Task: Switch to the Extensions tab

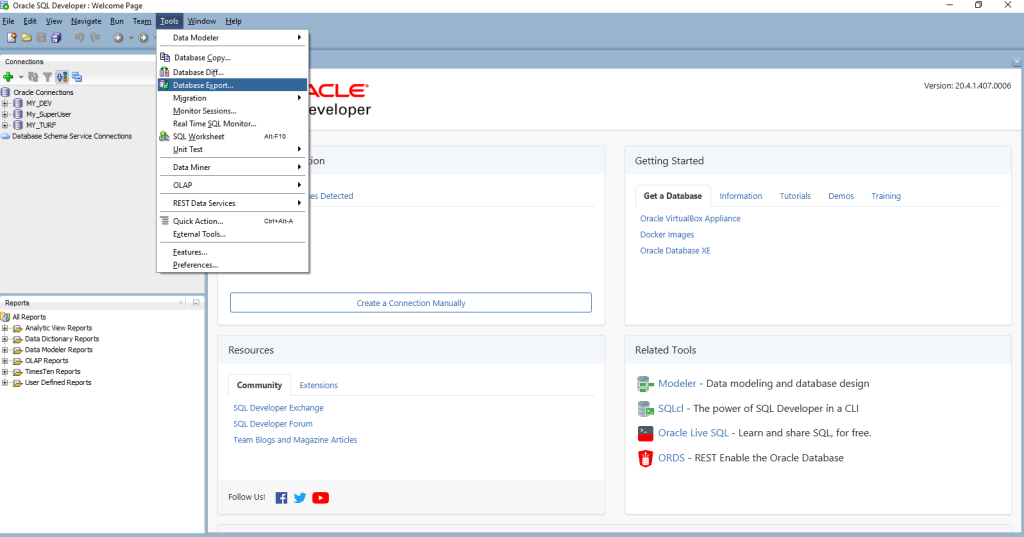Action: pyautogui.click(x=318, y=385)
